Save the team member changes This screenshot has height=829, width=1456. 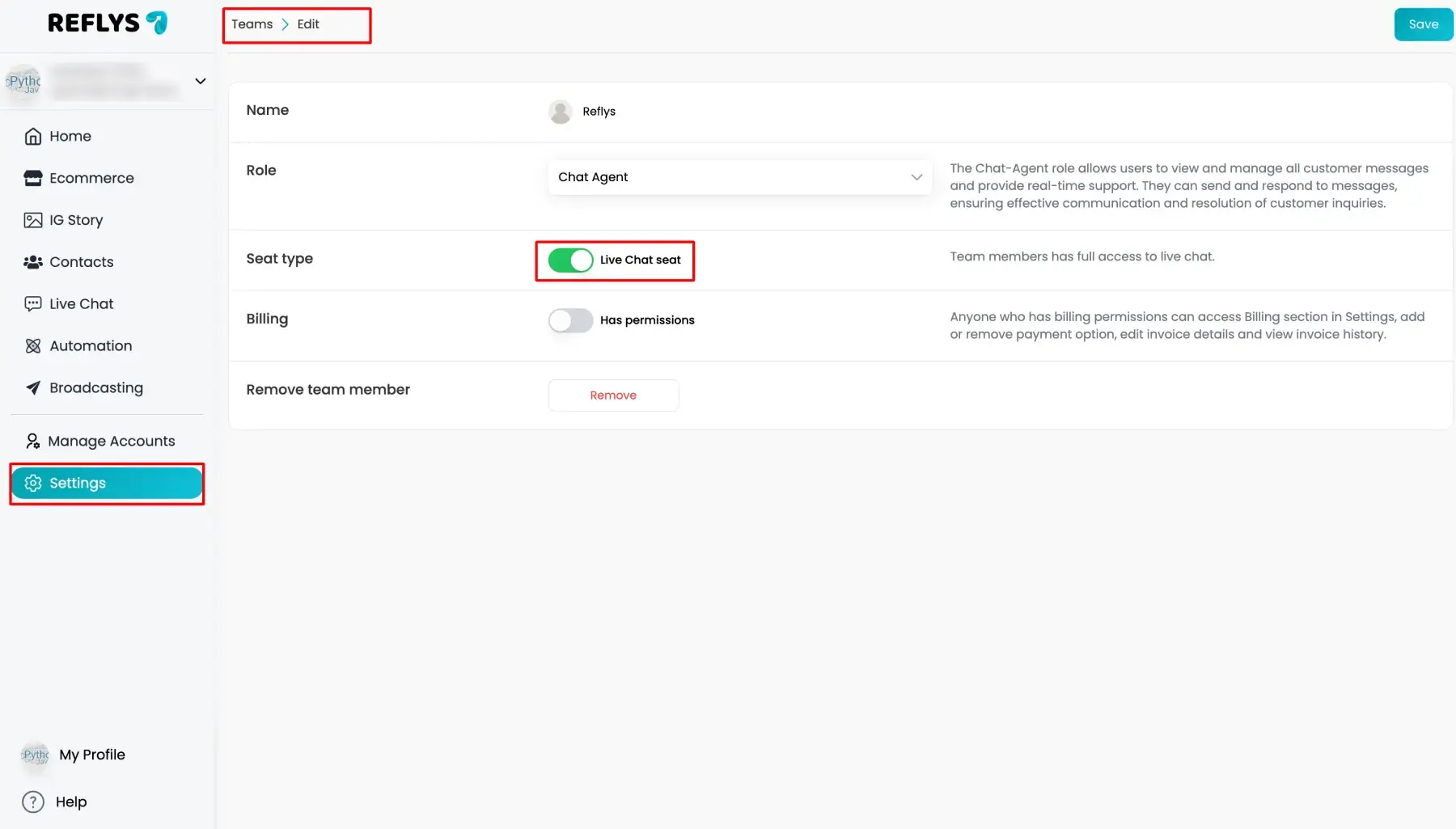(x=1423, y=24)
